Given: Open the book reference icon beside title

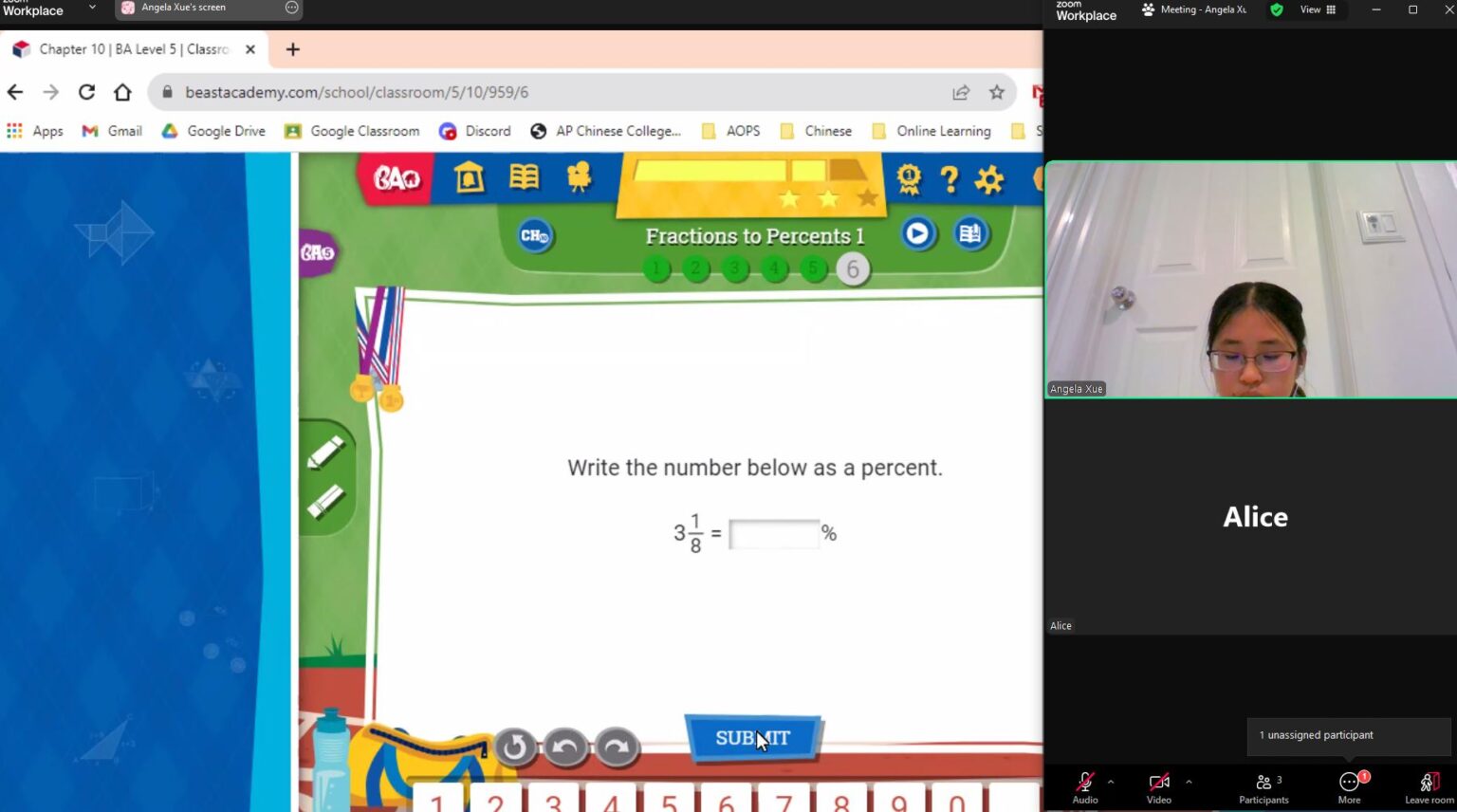Looking at the screenshot, I should point(969,233).
